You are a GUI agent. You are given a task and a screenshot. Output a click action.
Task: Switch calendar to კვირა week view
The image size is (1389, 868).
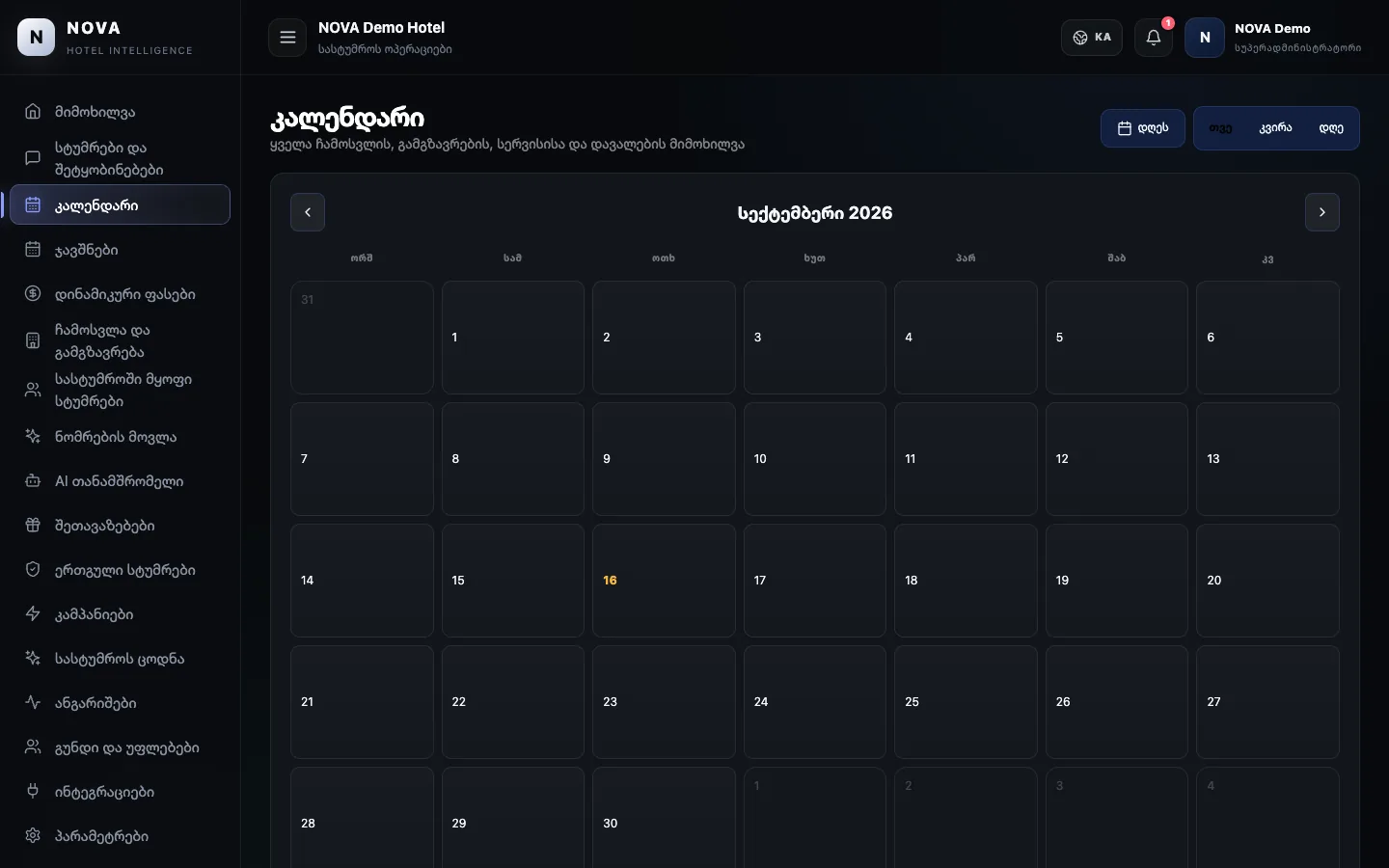pyautogui.click(x=1275, y=128)
